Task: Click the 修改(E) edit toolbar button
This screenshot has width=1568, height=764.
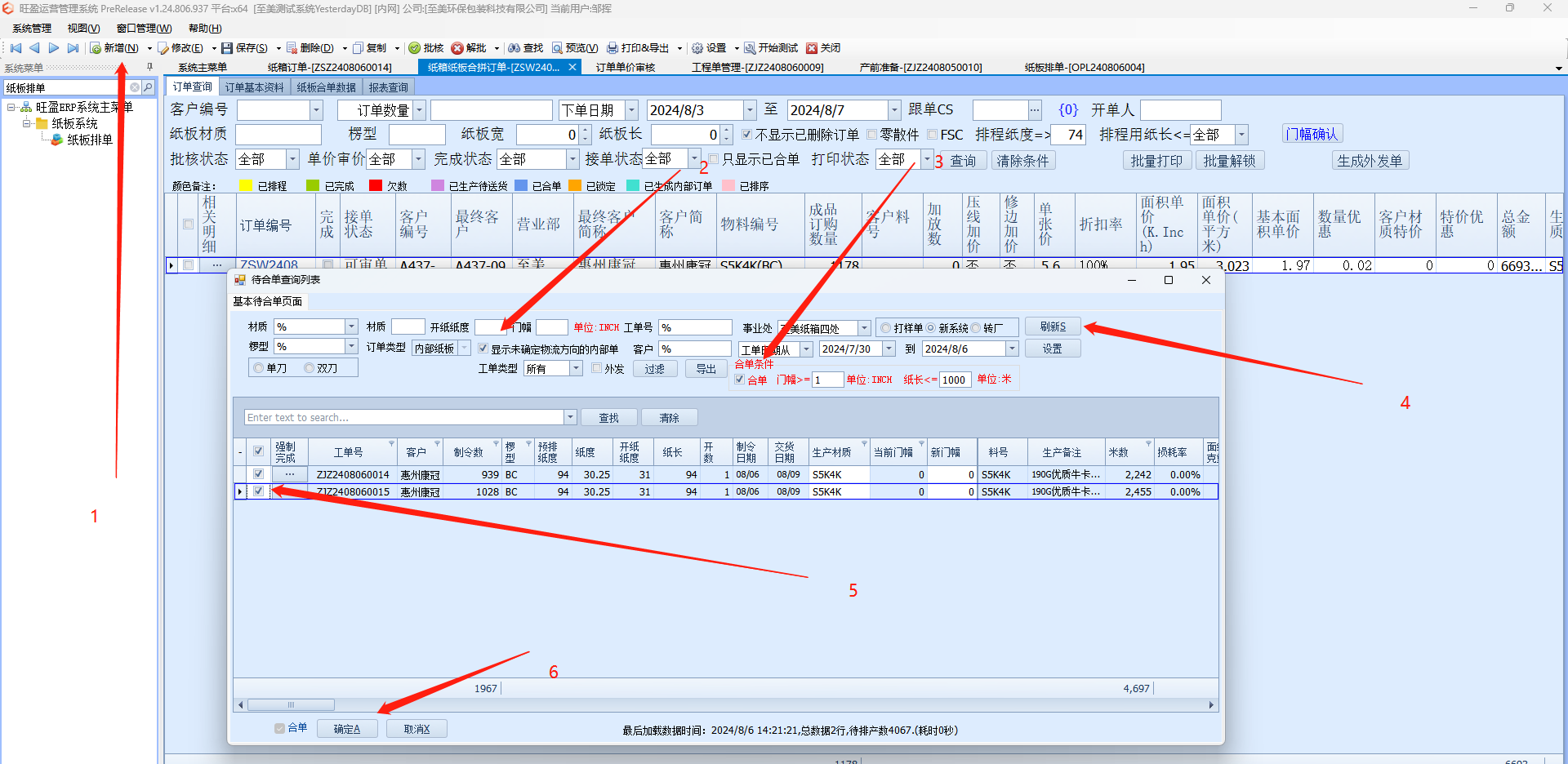Action: click(180, 48)
